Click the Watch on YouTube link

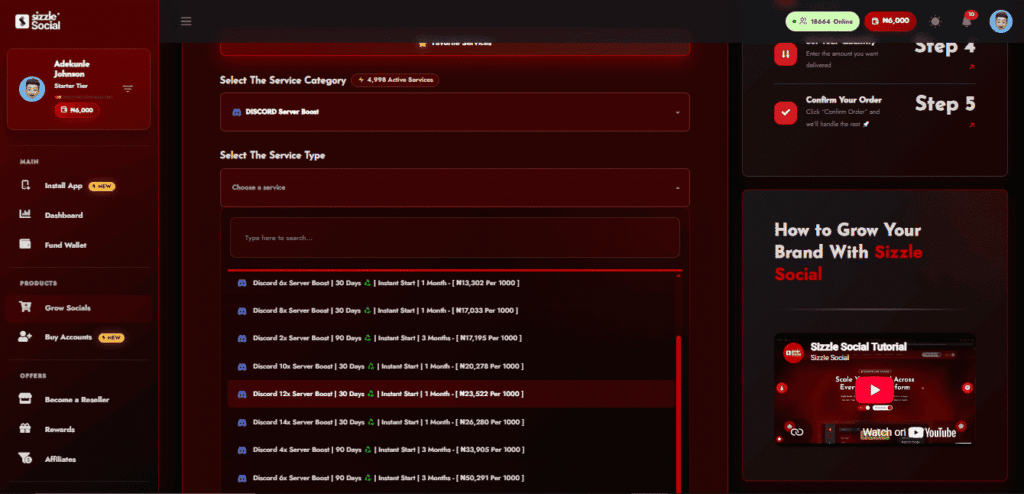click(x=909, y=433)
